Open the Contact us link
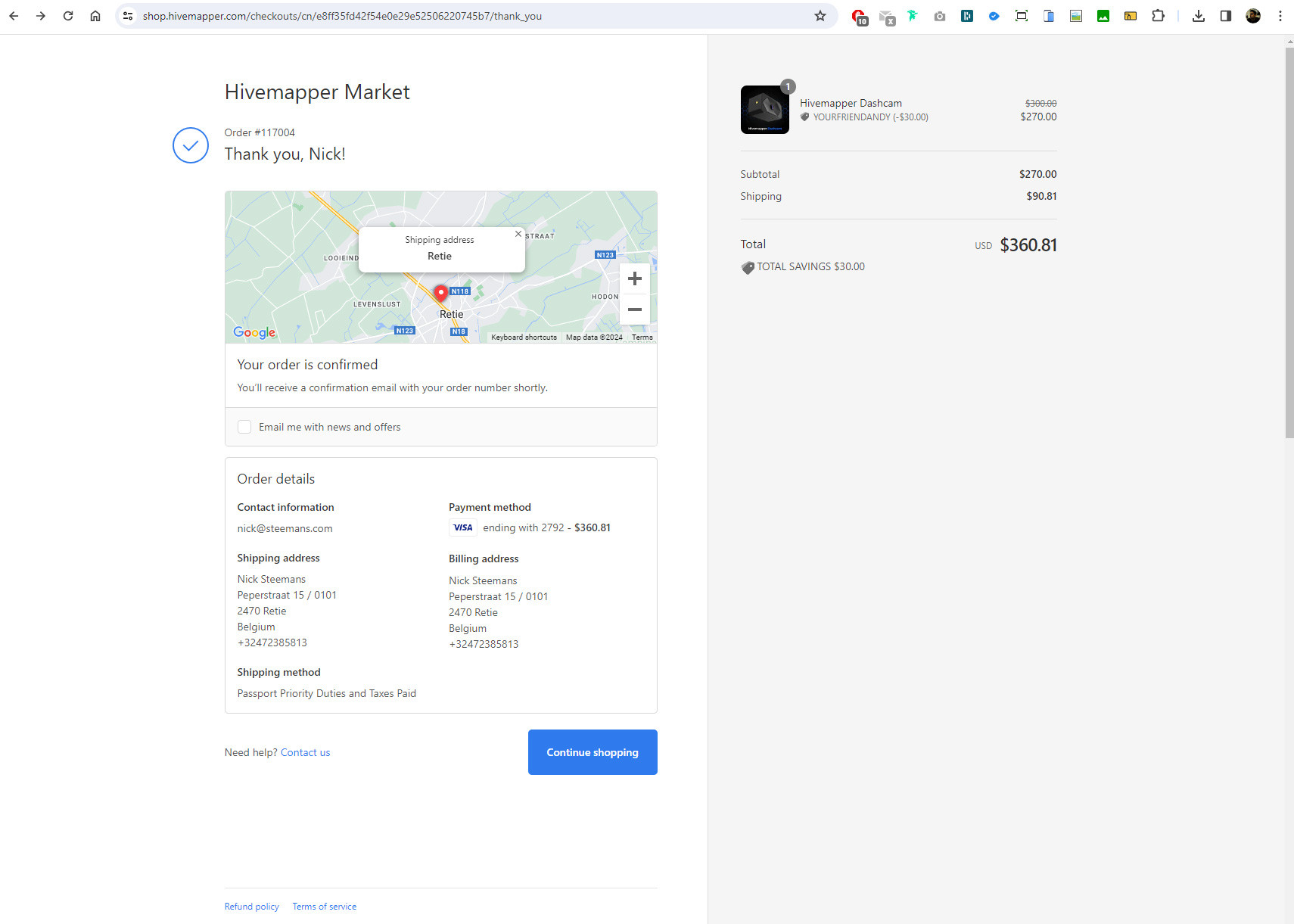Image resolution: width=1294 pixels, height=924 pixels. (306, 752)
